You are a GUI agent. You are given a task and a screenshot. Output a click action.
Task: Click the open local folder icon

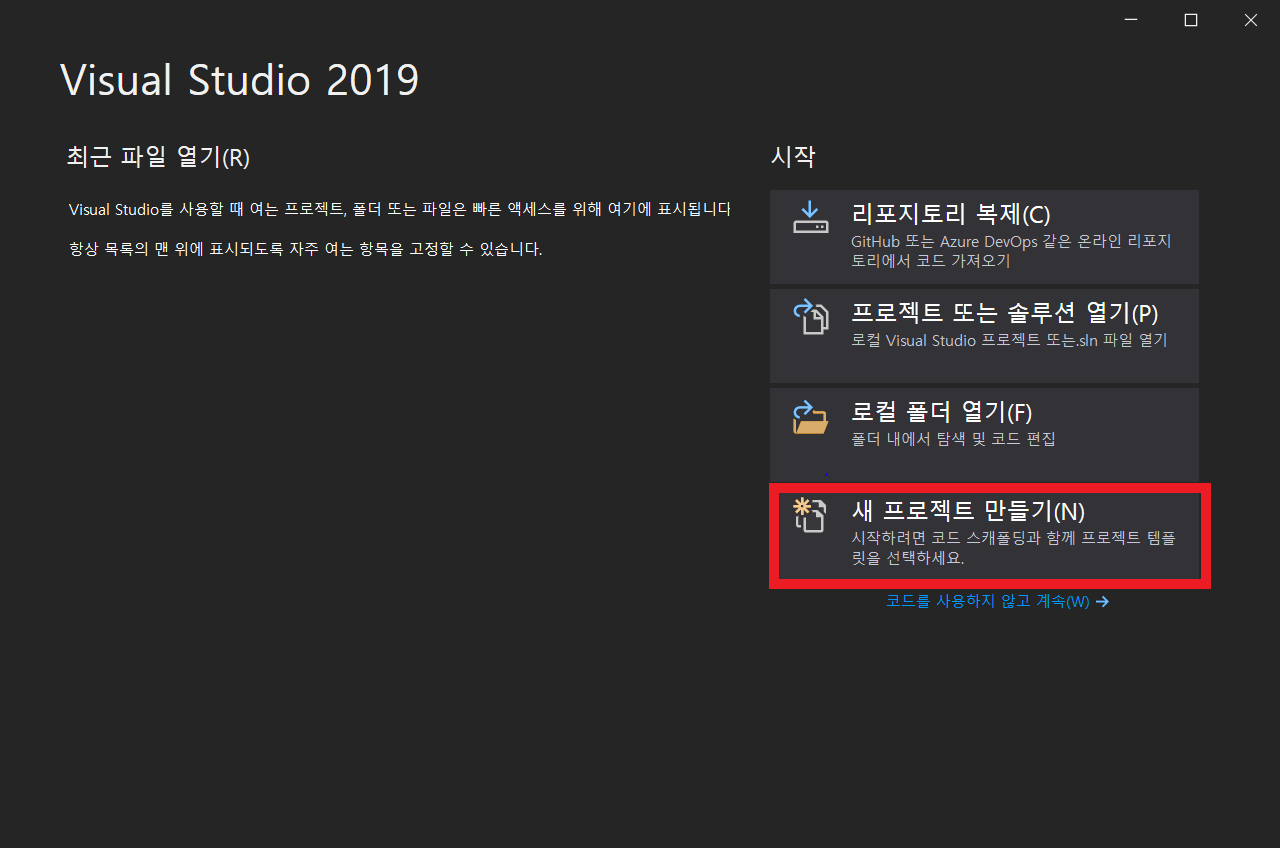[811, 416]
